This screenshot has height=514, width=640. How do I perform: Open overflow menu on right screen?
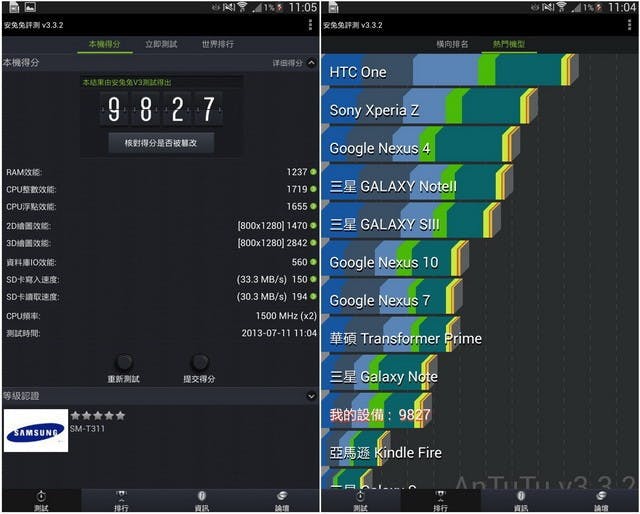click(630, 24)
